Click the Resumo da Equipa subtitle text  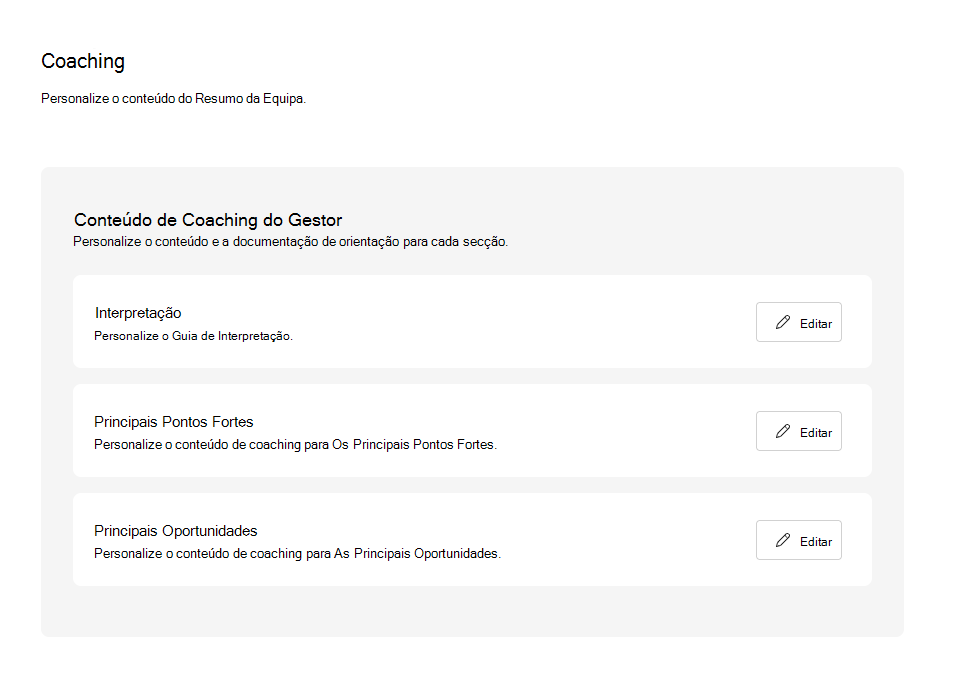click(x=173, y=99)
